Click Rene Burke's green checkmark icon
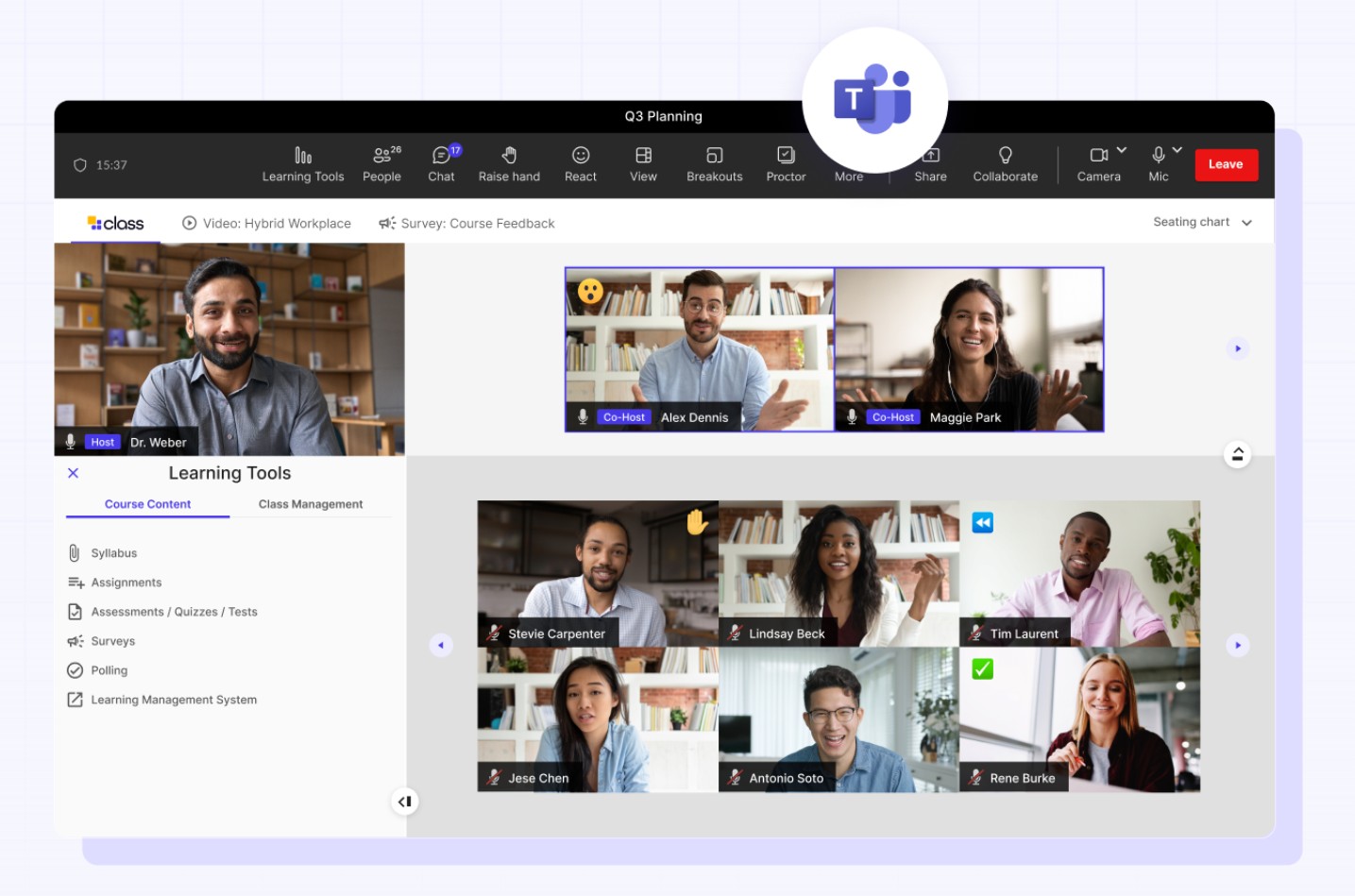1355x896 pixels. click(x=983, y=669)
